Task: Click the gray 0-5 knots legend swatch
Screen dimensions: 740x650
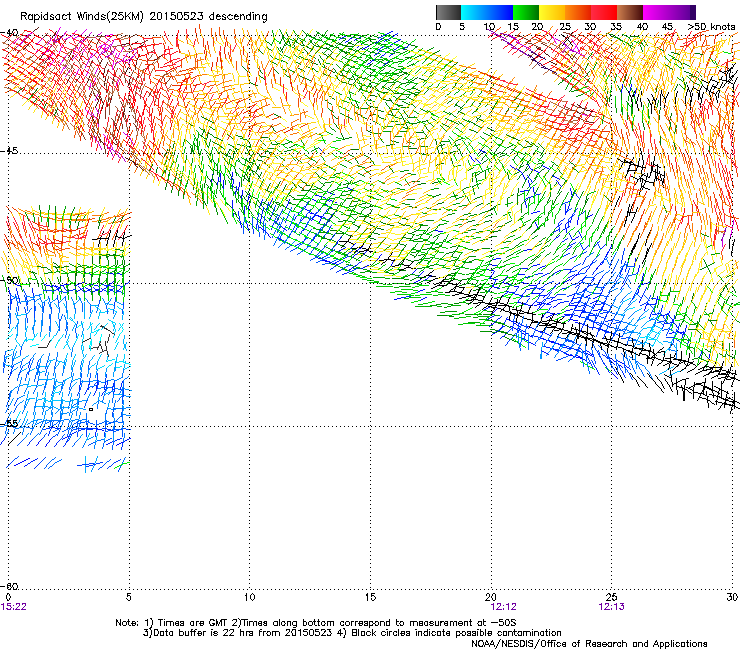Action: point(448,12)
